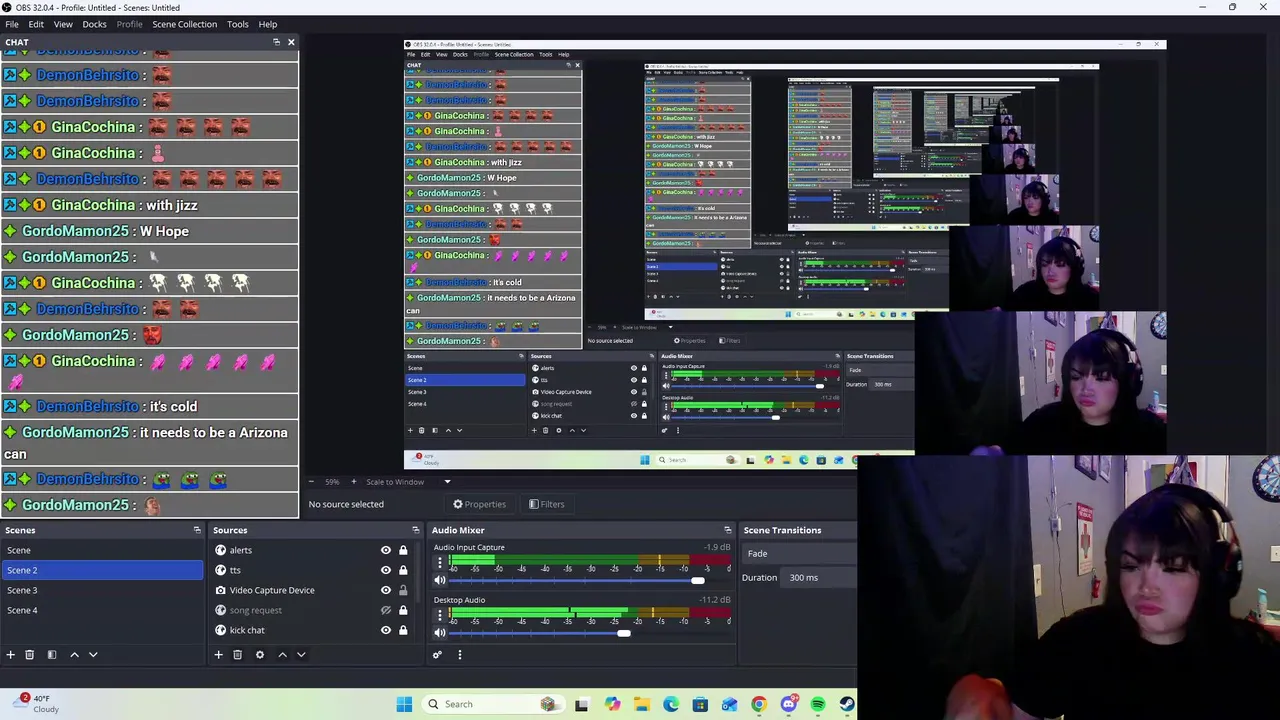Screen dimensions: 1280x720
Task: Open Spotify from the taskbar
Action: (x=818, y=704)
